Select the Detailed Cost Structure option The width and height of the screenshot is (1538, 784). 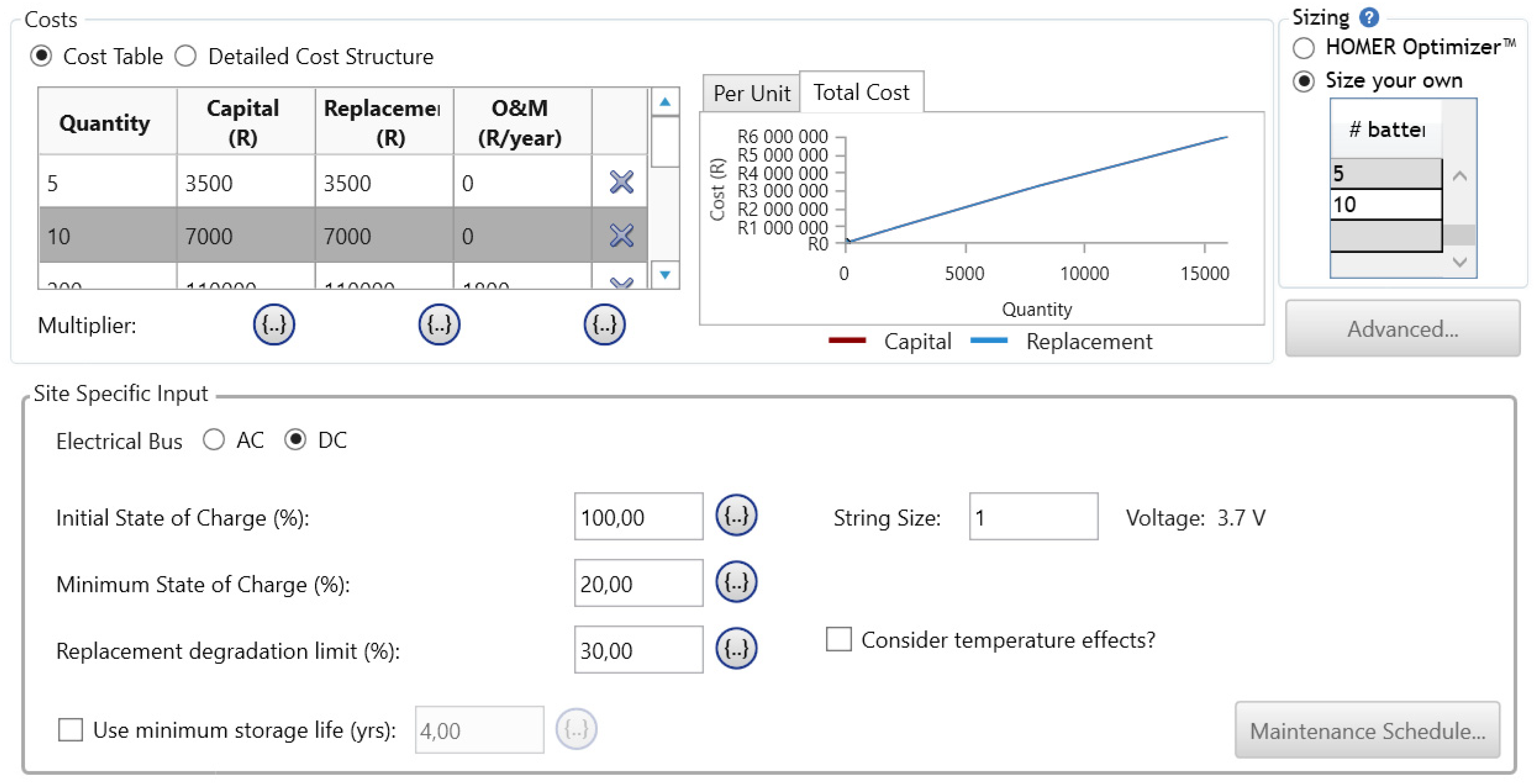(186, 56)
